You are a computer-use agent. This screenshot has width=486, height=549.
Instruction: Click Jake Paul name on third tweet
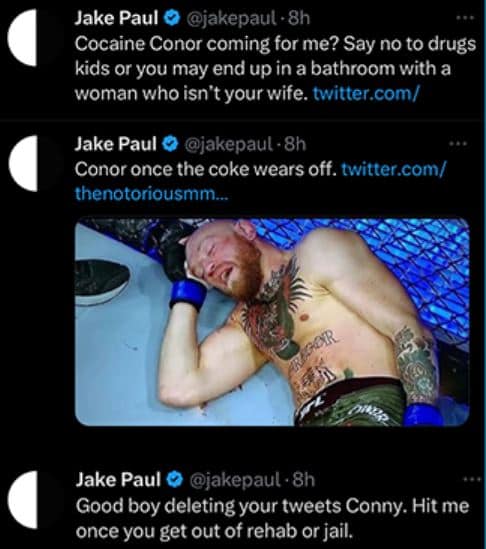(118, 480)
